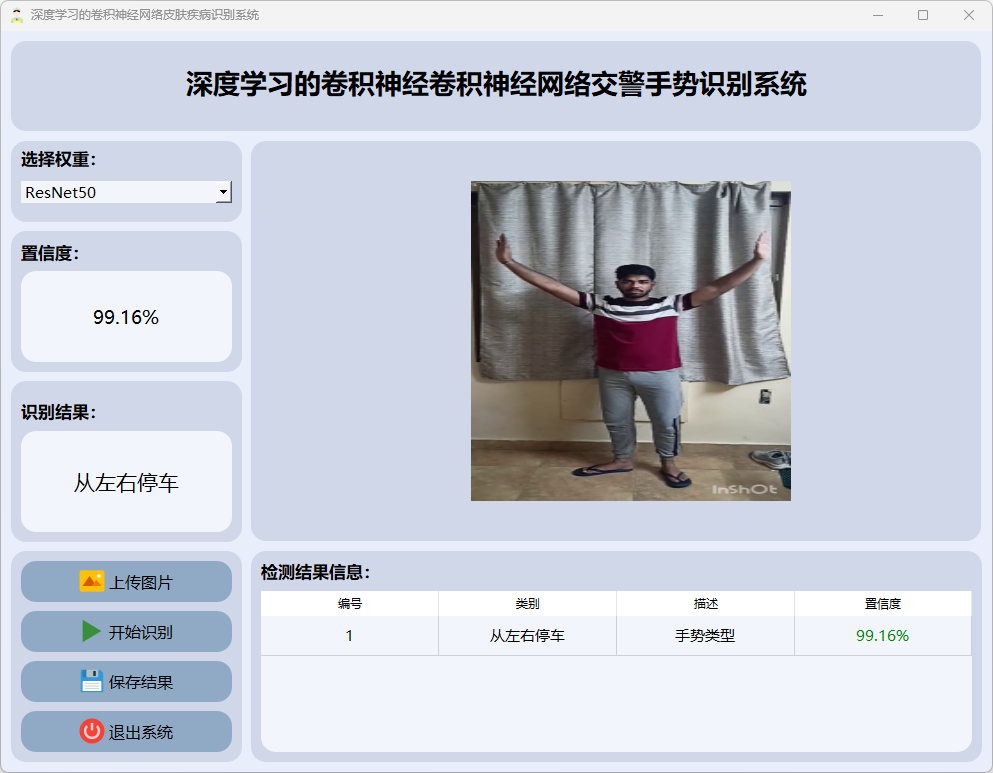This screenshot has height=773, width=993.
Task: Click the 手势类型 description cell
Action: pos(705,636)
